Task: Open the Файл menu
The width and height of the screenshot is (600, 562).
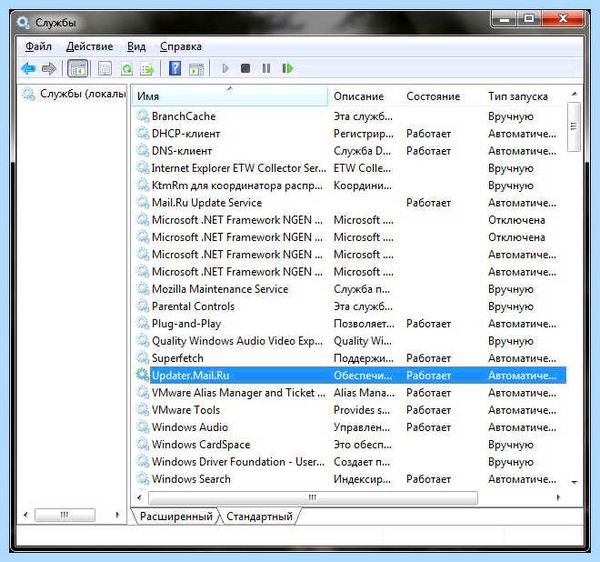Action: (38, 46)
